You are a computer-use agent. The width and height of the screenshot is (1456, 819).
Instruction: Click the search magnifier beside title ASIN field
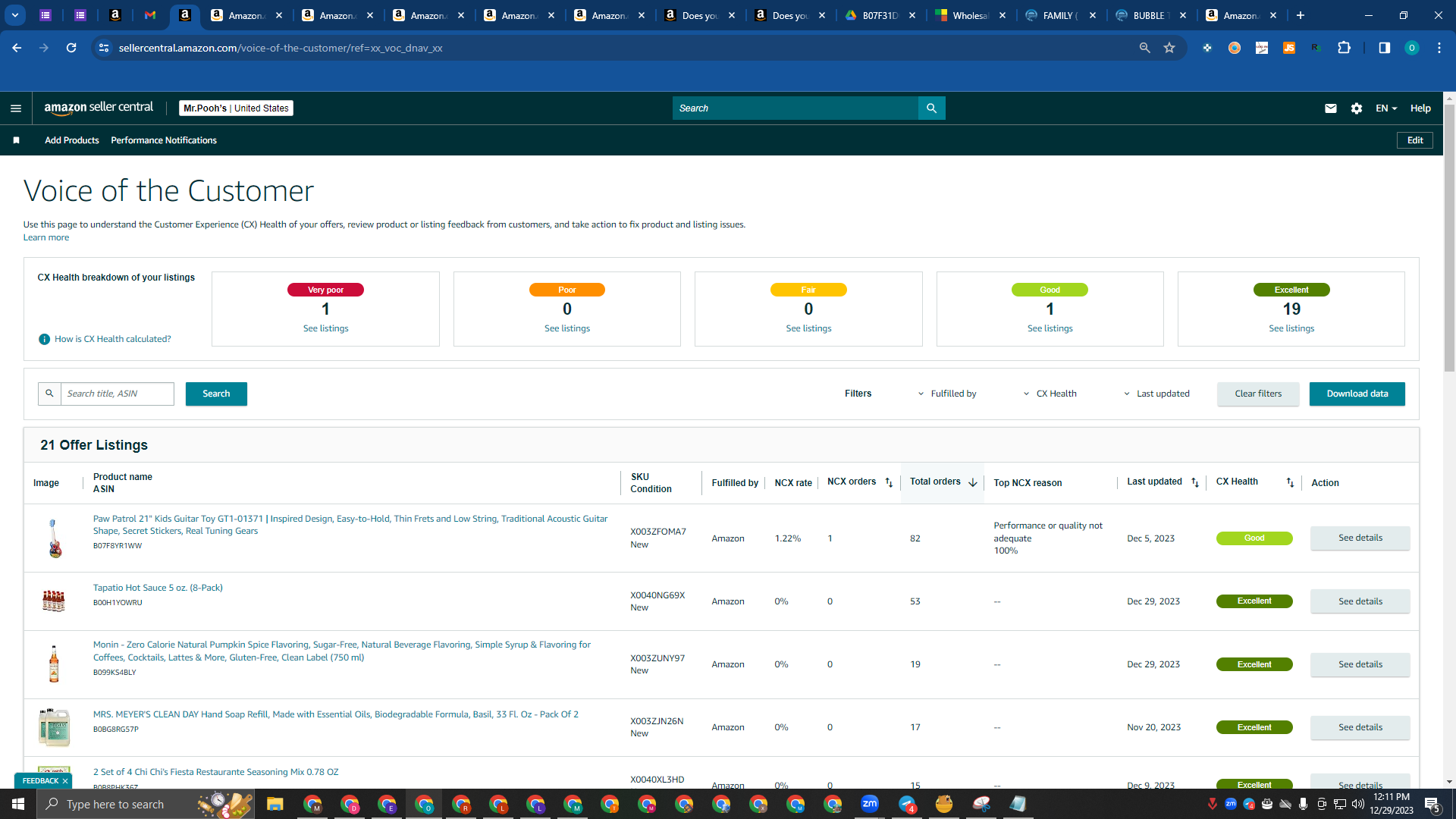pyautogui.click(x=49, y=394)
